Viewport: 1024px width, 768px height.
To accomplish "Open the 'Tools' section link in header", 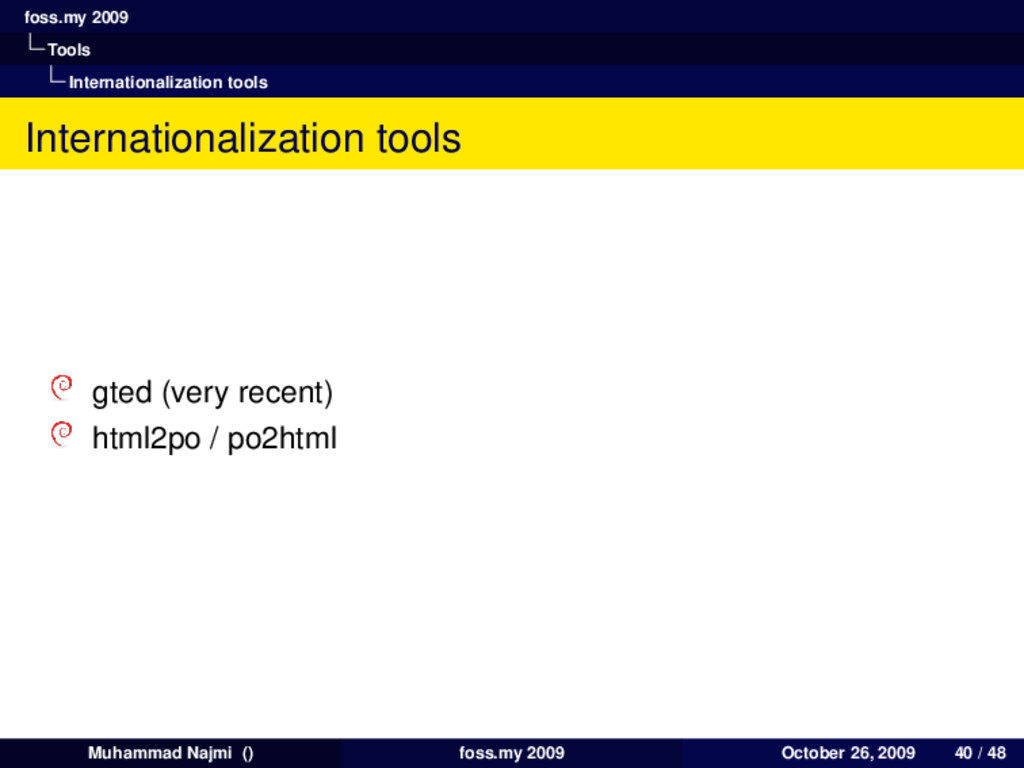I will [69, 50].
